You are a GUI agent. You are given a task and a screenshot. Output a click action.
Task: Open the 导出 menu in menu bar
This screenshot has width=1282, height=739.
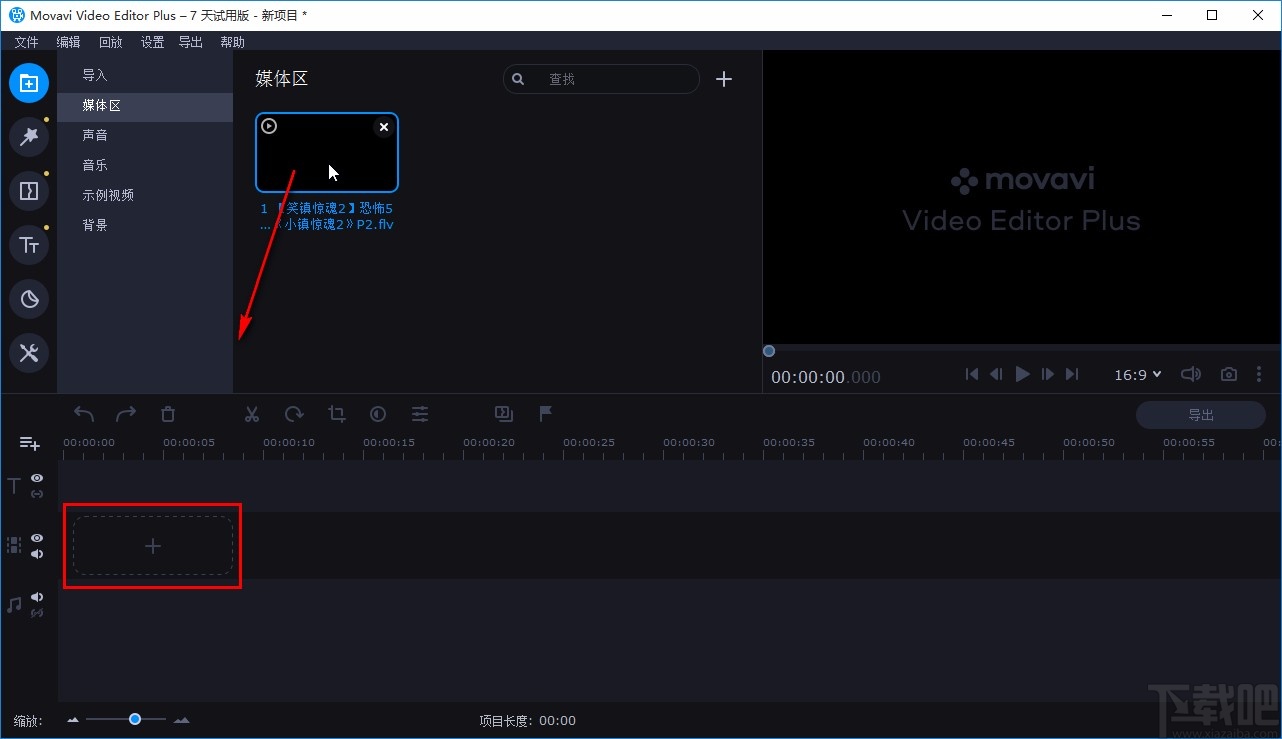point(190,42)
